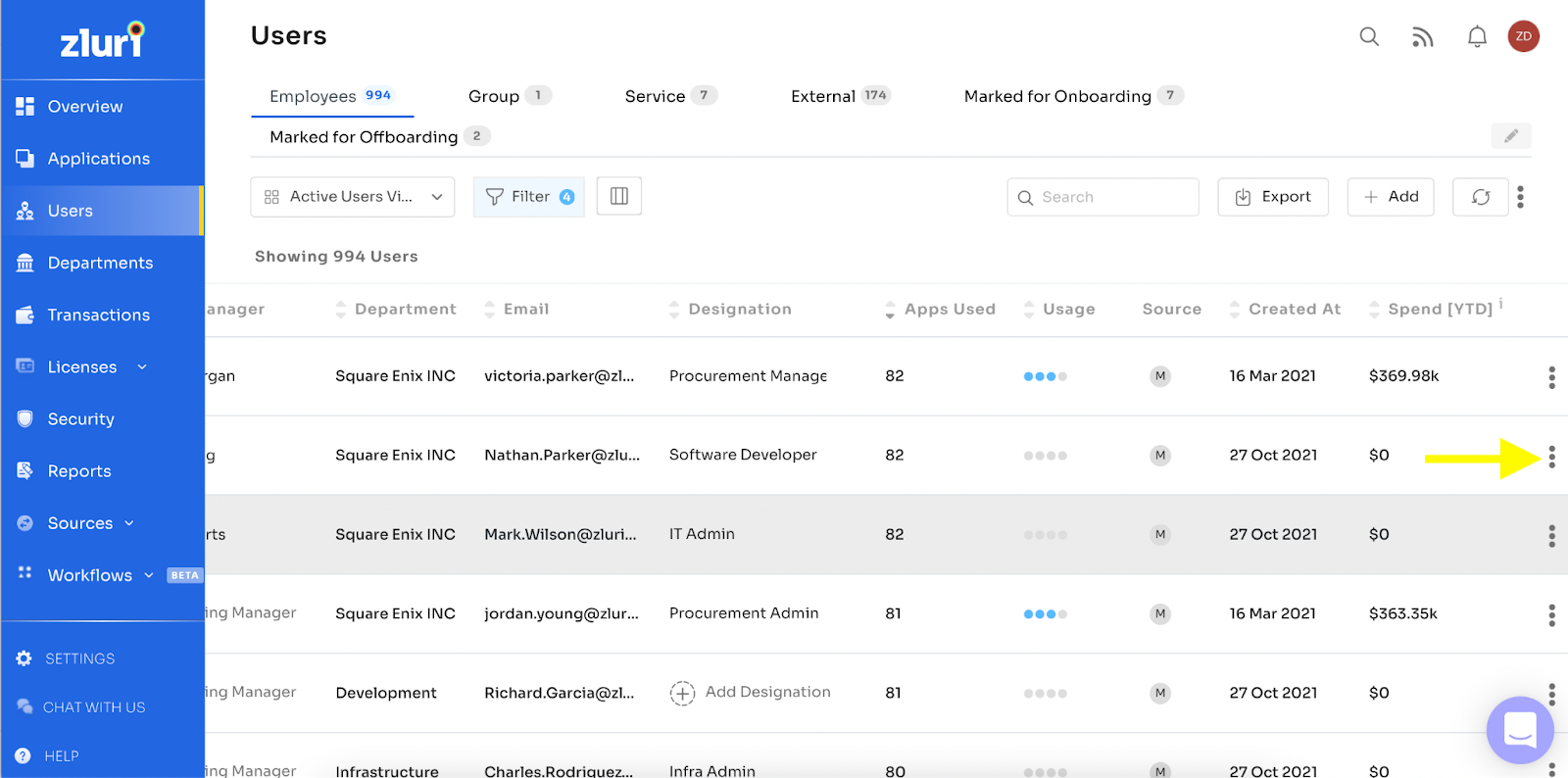Refresh the users list

point(1481,197)
